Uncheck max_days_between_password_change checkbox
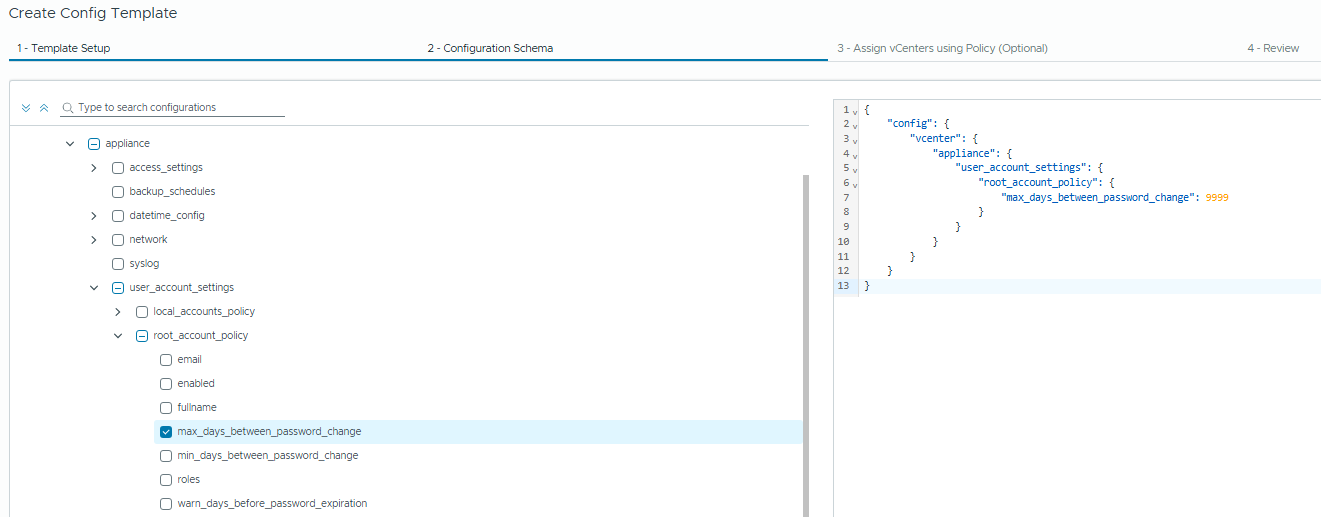 tap(166, 432)
